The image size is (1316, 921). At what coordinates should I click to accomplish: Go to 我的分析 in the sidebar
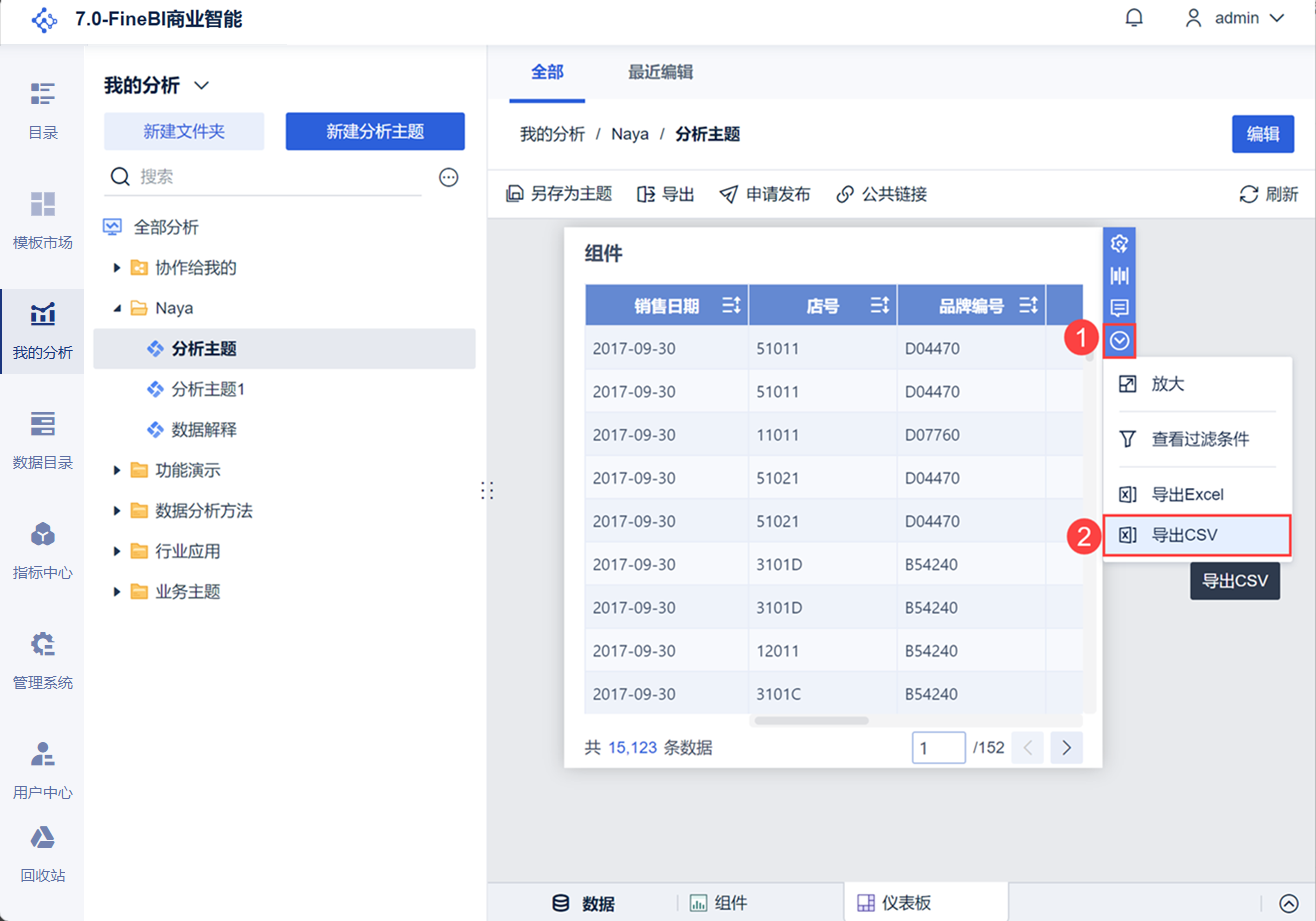coord(42,331)
